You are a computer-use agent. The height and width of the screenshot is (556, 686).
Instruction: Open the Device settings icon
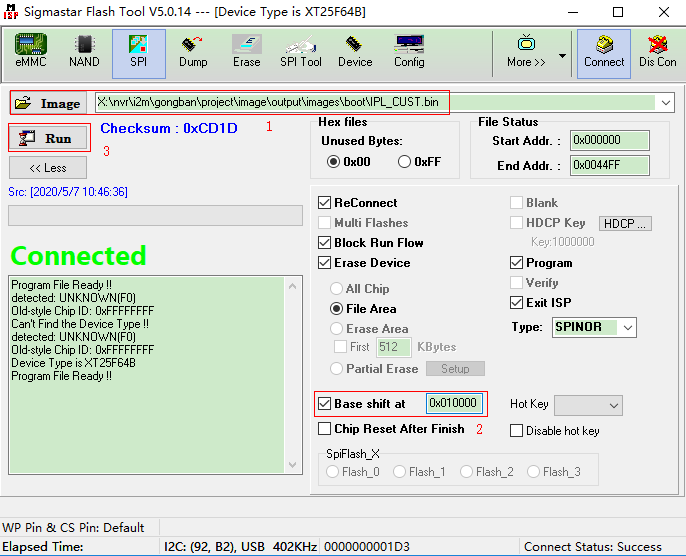(355, 52)
